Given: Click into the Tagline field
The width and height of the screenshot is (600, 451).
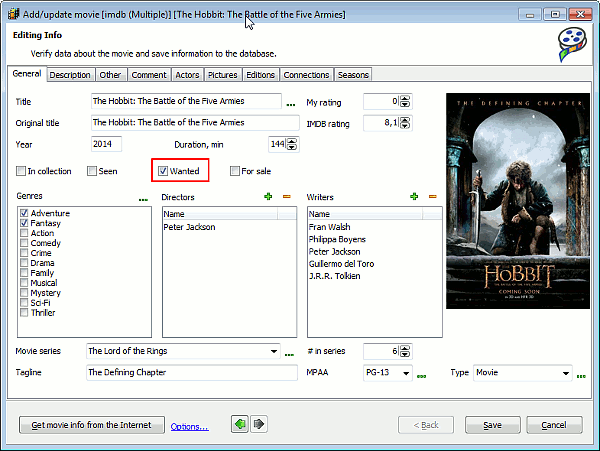Looking at the screenshot, I should [x=192, y=372].
